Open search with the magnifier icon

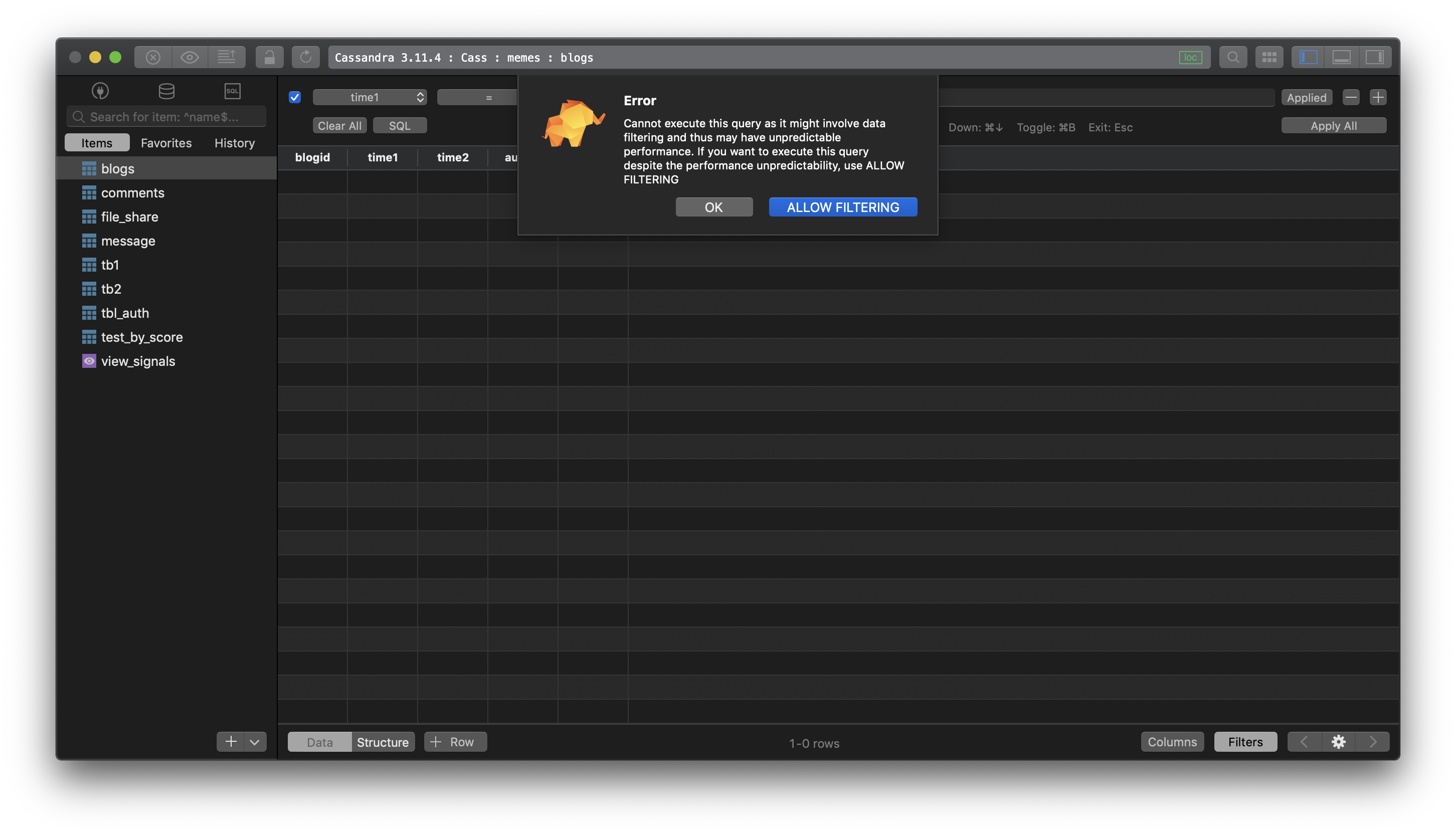[1234, 57]
